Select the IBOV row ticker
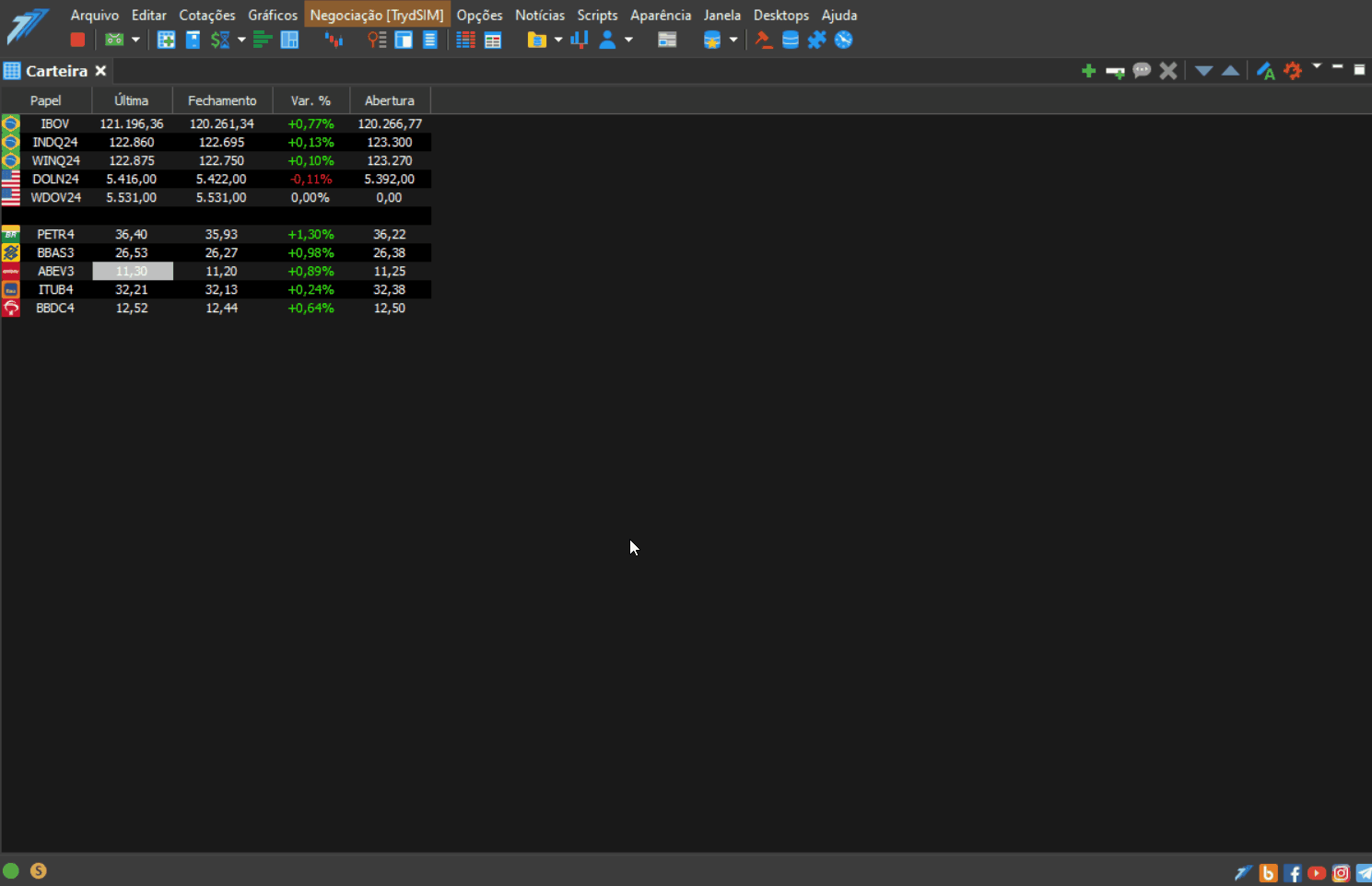Image resolution: width=1372 pixels, height=886 pixels. point(55,123)
